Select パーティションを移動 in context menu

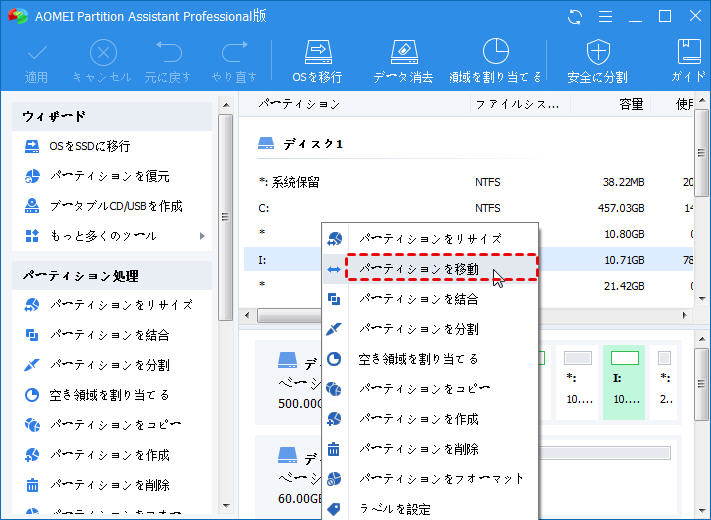click(x=430, y=269)
